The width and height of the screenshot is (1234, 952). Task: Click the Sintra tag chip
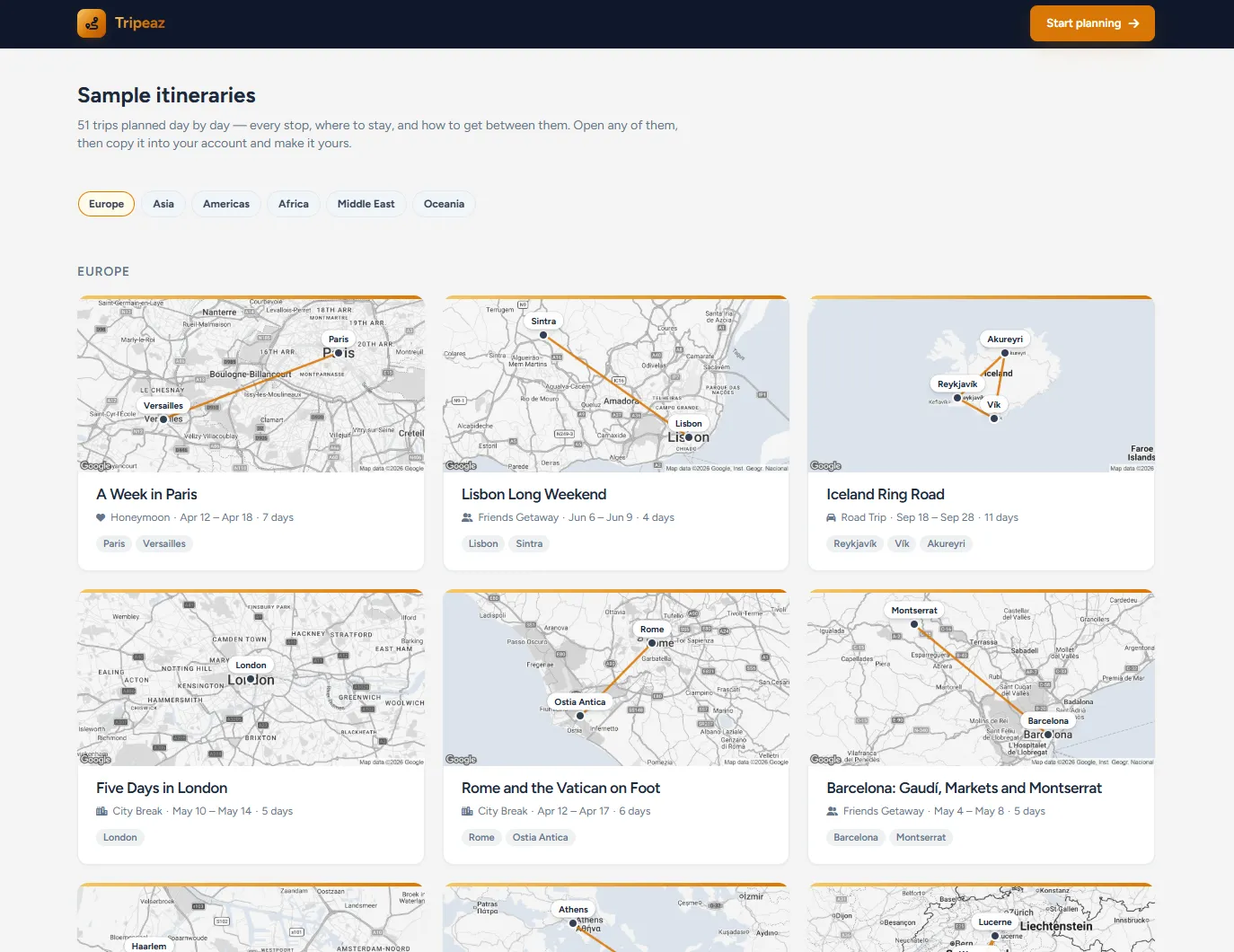529,543
